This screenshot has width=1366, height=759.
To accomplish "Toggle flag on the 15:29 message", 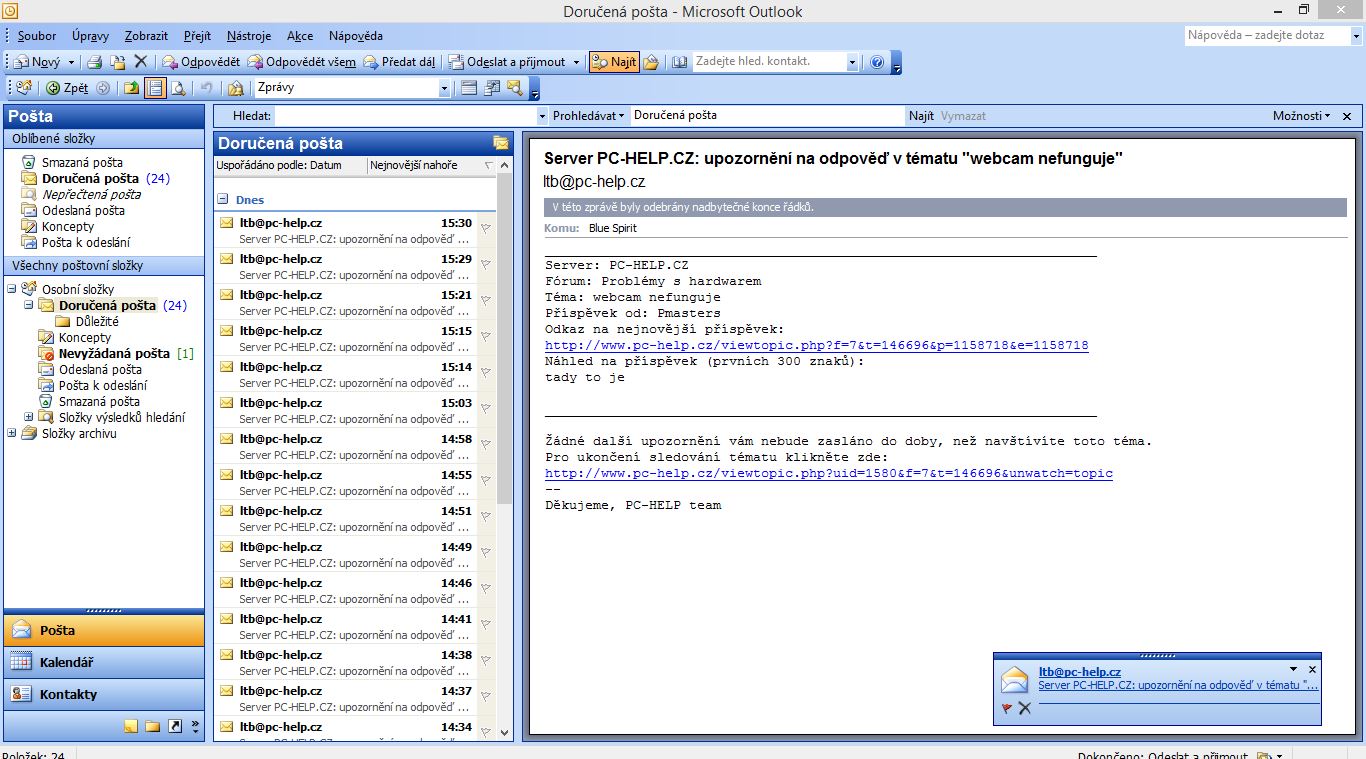I will pyautogui.click(x=486, y=265).
